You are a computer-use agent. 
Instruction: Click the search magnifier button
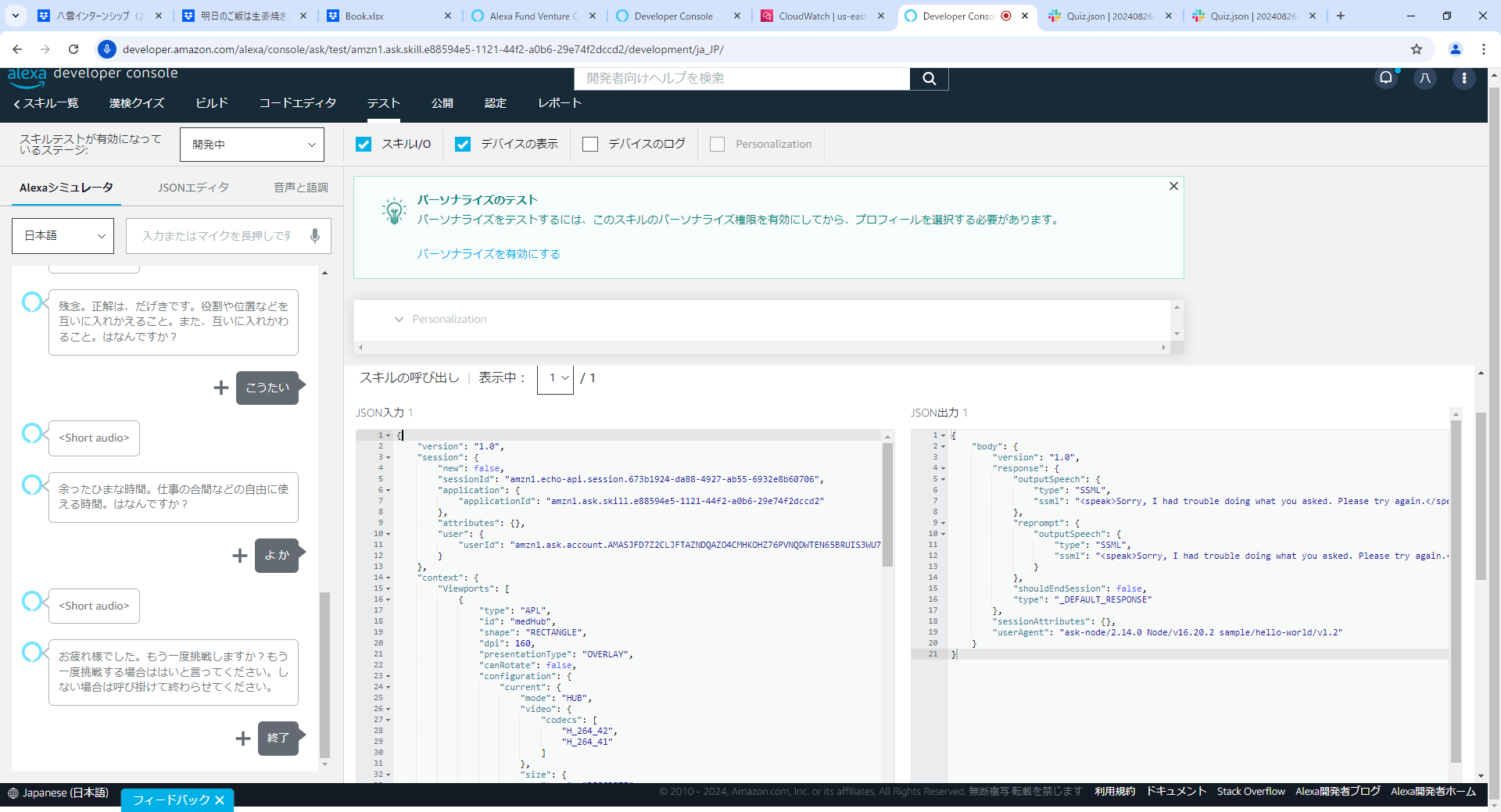click(929, 78)
